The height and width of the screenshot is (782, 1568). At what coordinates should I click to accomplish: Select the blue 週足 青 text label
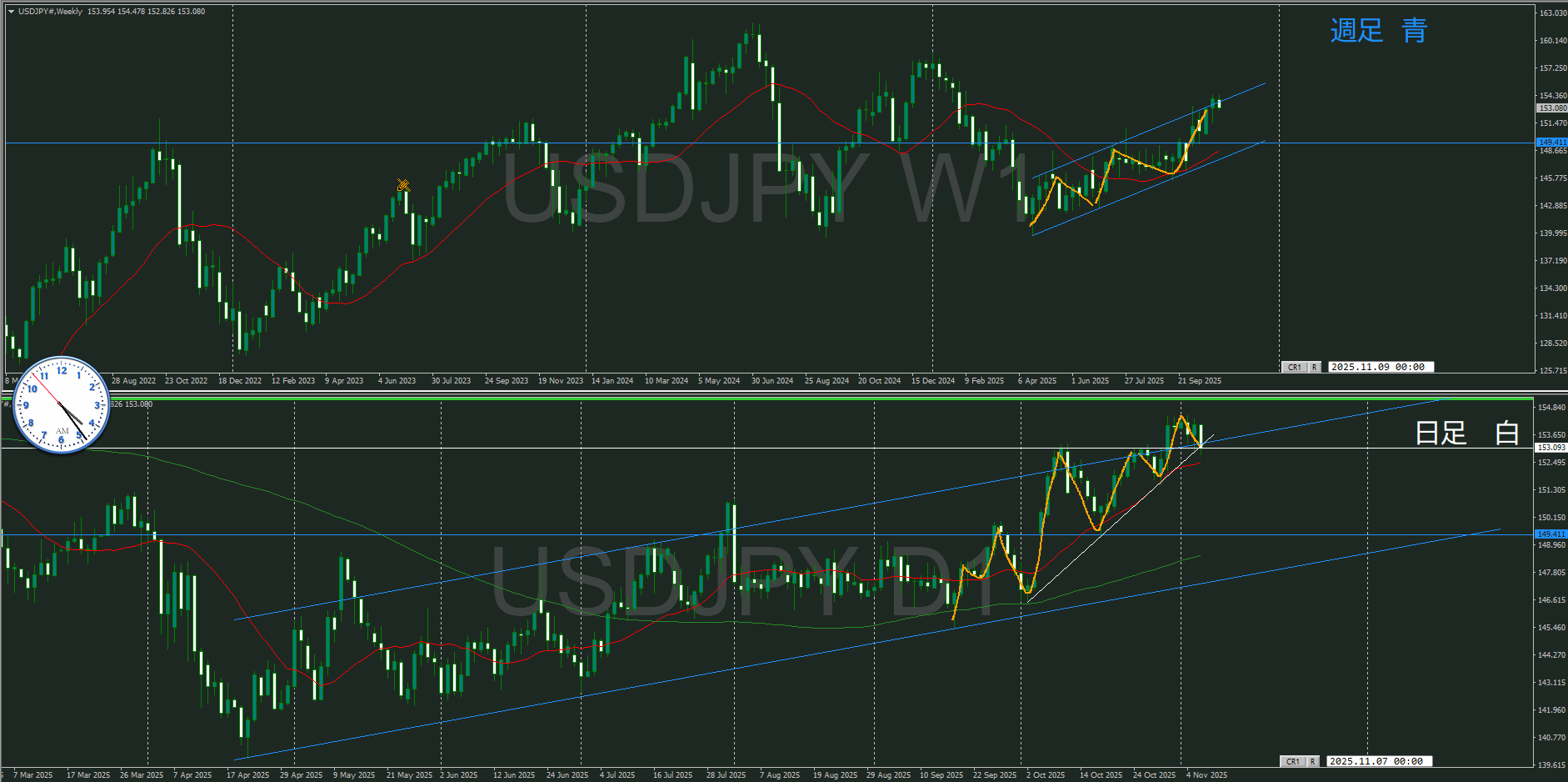1378,31
